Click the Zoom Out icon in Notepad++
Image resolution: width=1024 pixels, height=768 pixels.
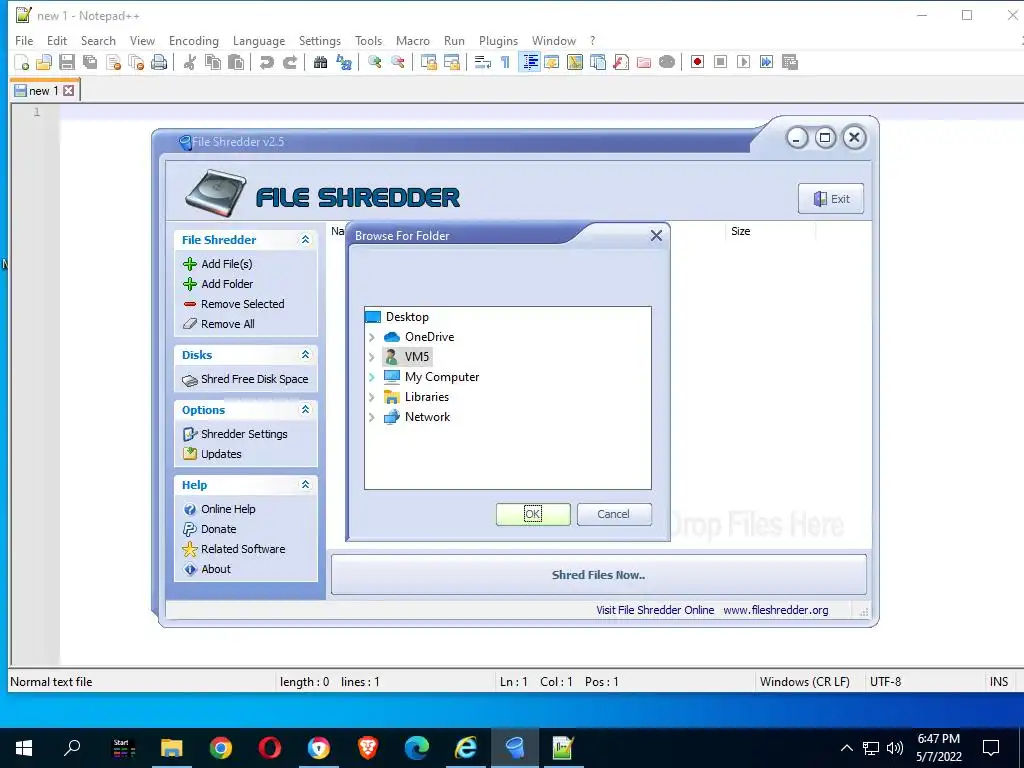(398, 62)
